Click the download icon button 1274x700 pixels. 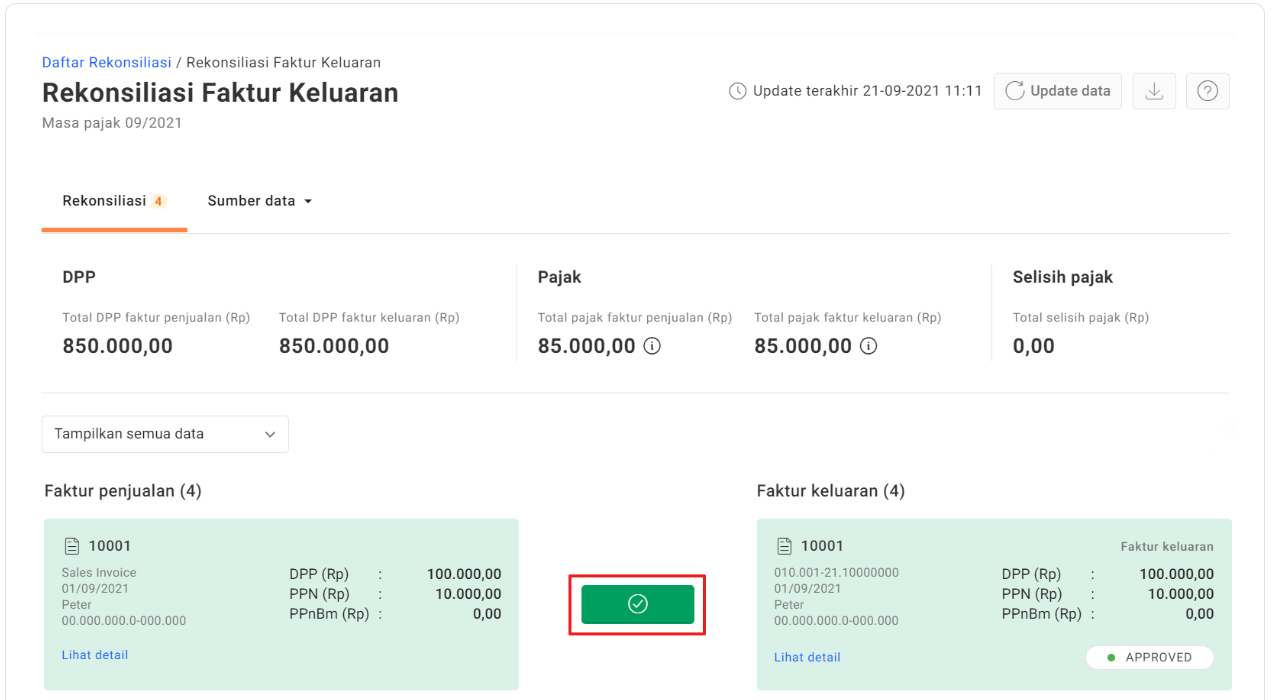point(1154,91)
